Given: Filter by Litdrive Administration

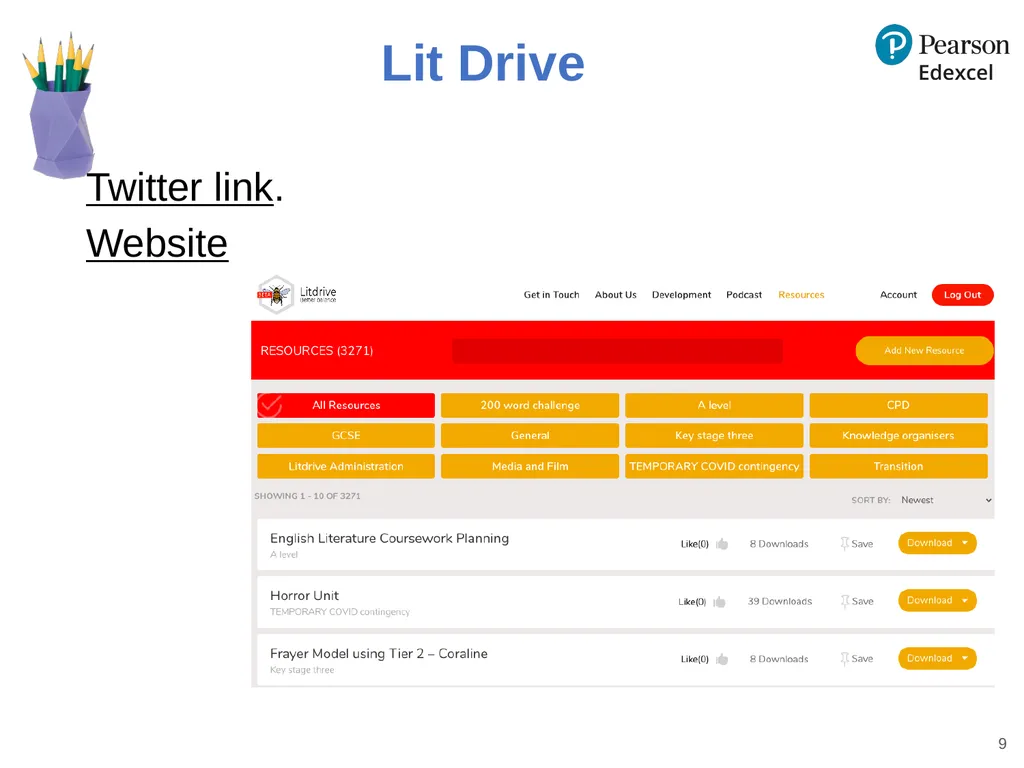Looking at the screenshot, I should [346, 466].
